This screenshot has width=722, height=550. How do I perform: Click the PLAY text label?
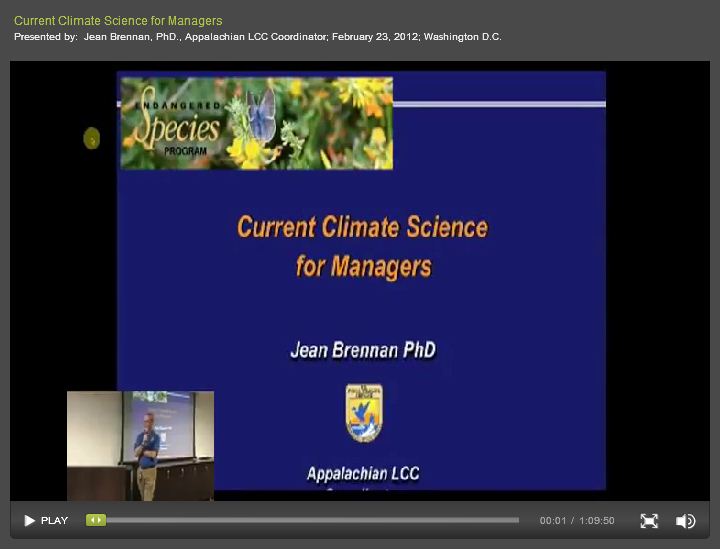point(54,521)
